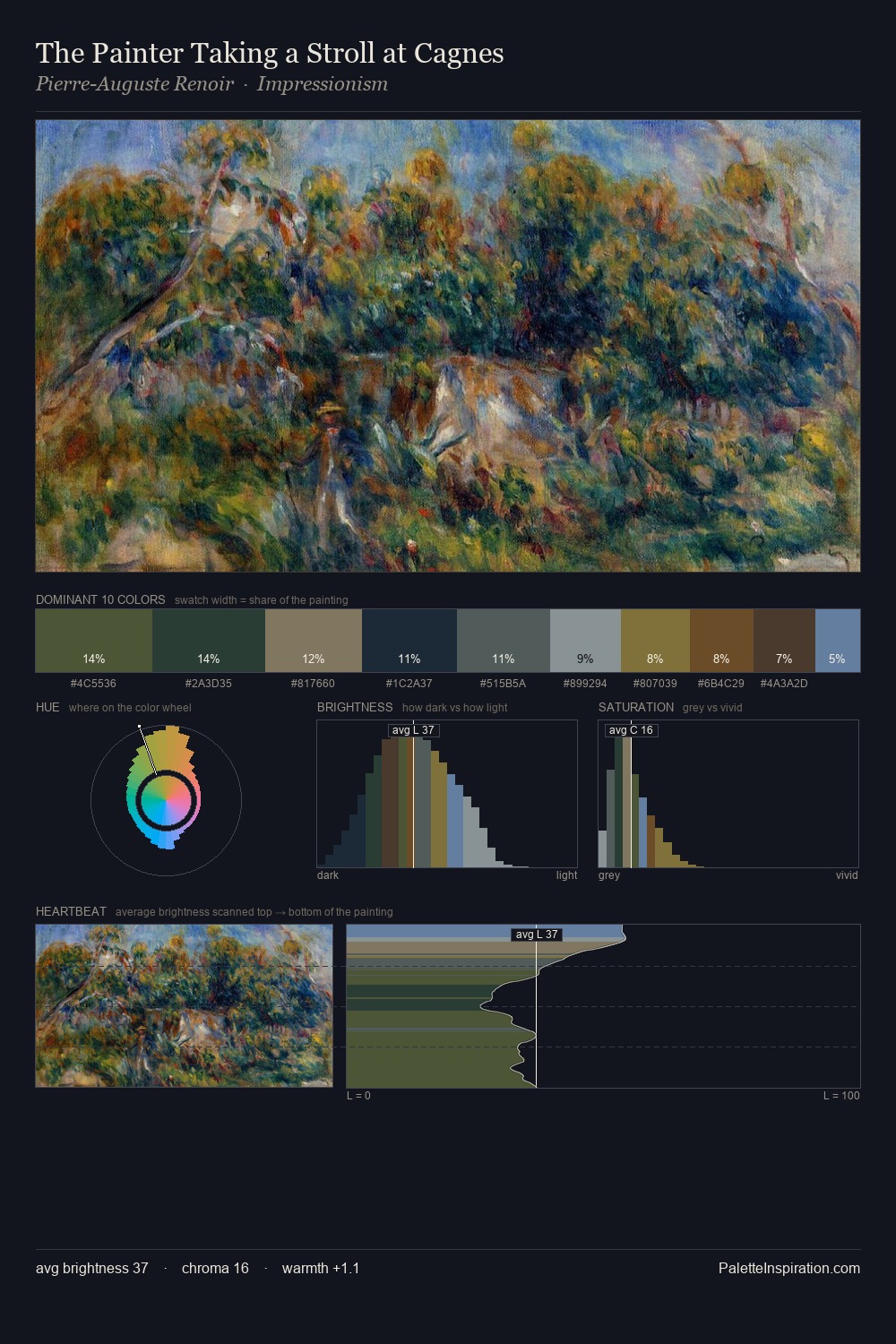Screen dimensions: 896x1344
Task: Select the #1C2A37 dark navy swatch
Action: [x=409, y=641]
